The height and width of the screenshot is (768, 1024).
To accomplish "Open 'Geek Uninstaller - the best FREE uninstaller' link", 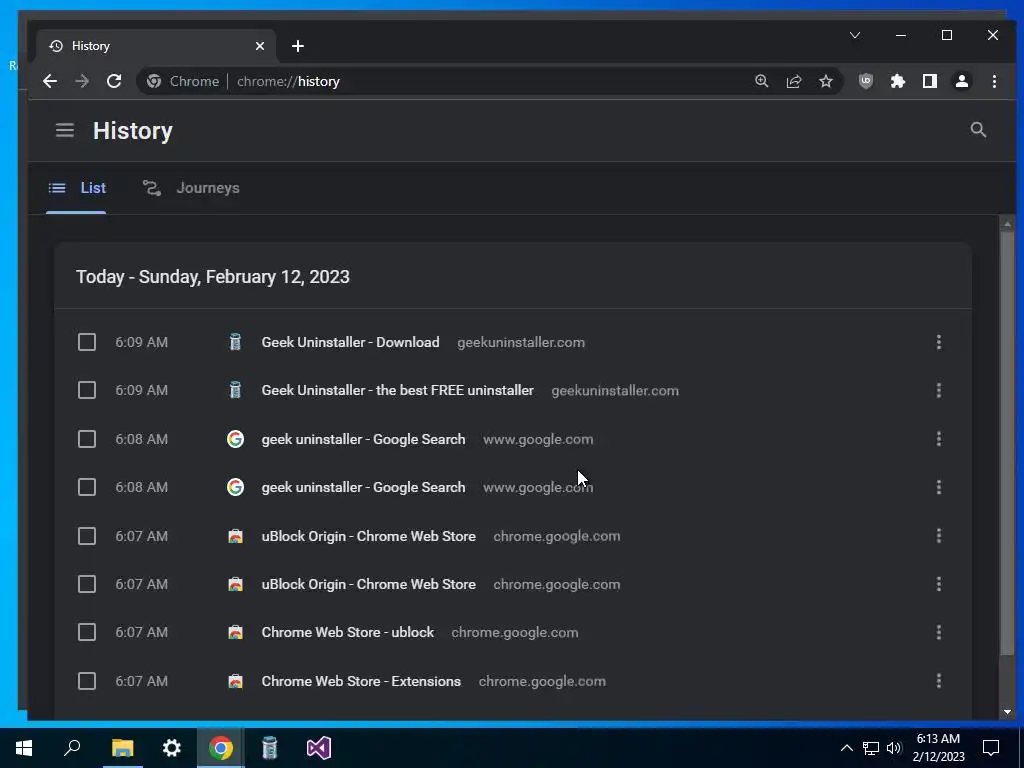I will 397,391.
